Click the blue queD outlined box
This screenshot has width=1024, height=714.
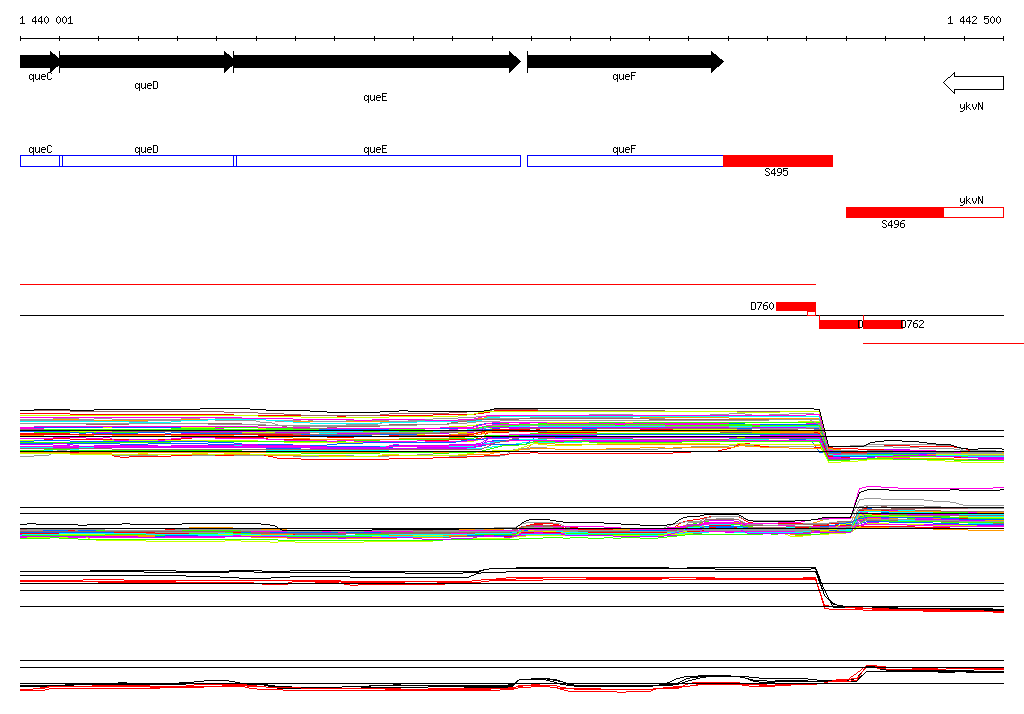click(x=148, y=161)
